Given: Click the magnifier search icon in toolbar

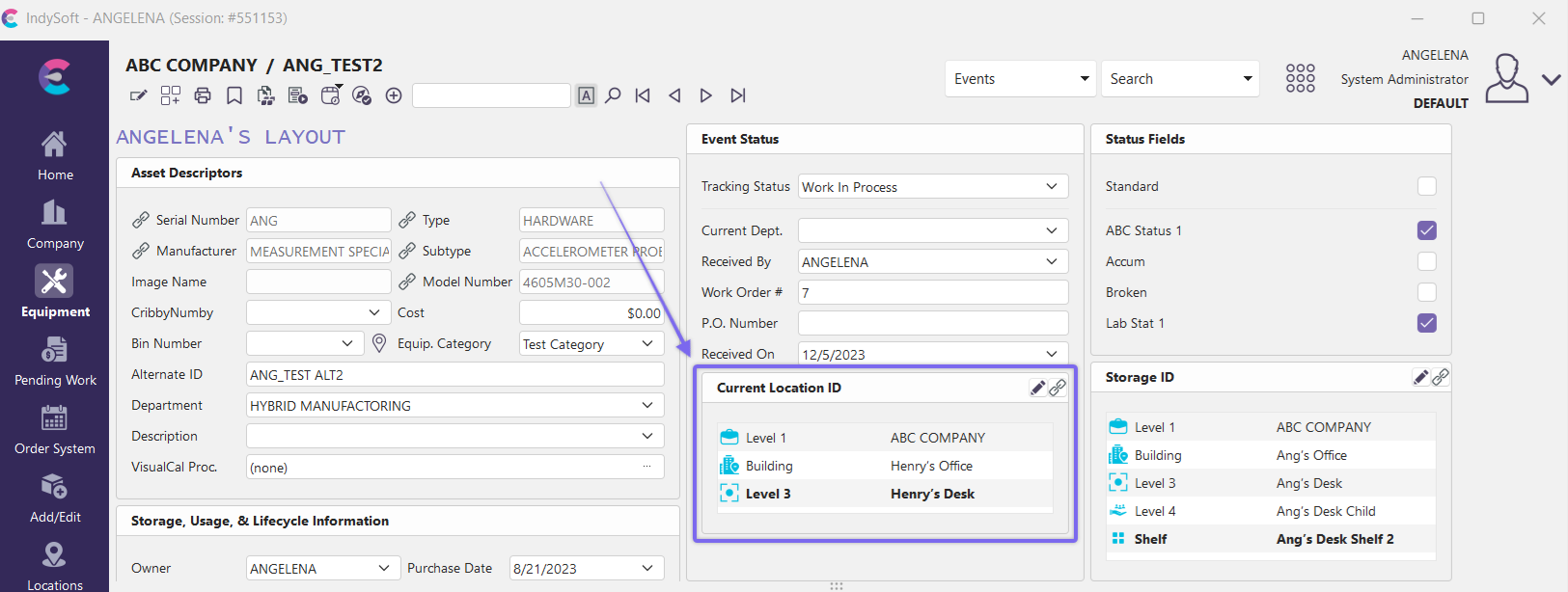Looking at the screenshot, I should (613, 95).
